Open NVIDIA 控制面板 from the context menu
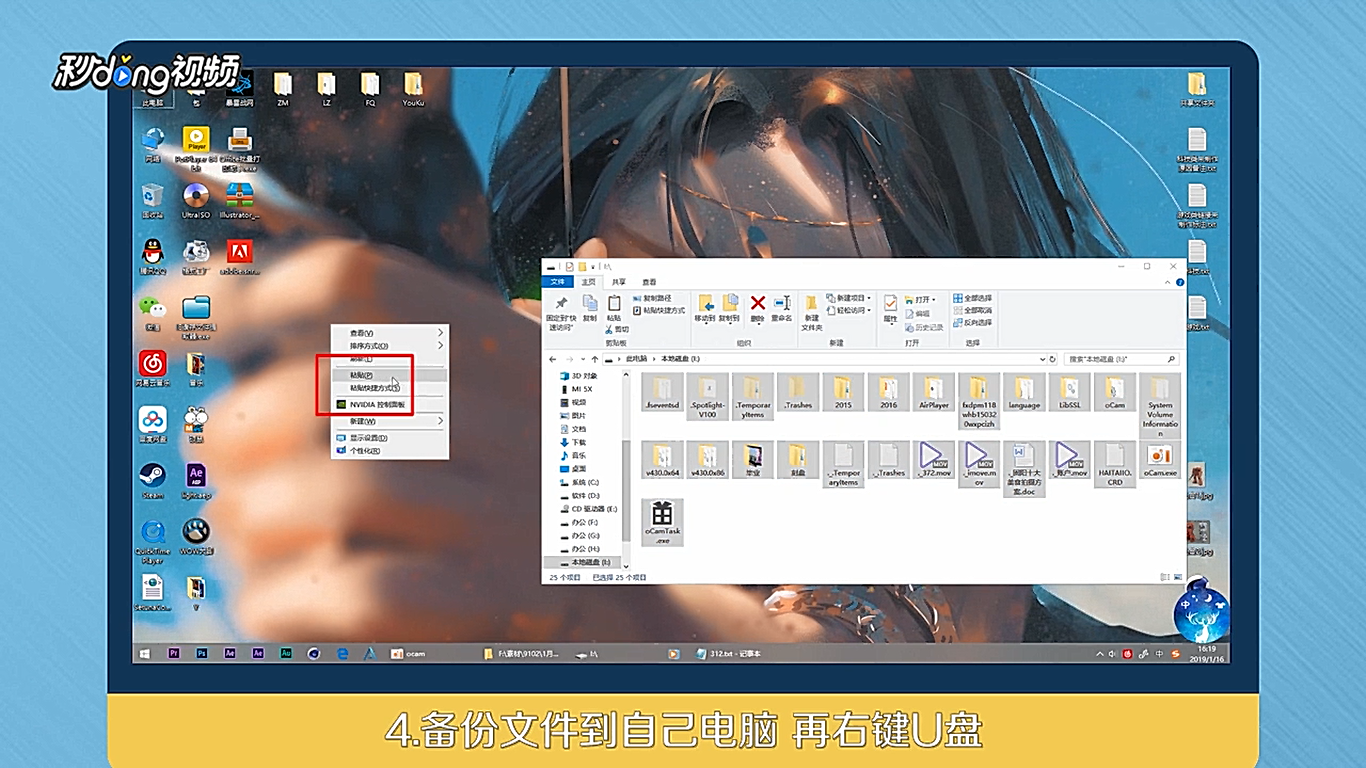Screen dimensions: 1366x768 point(390,405)
